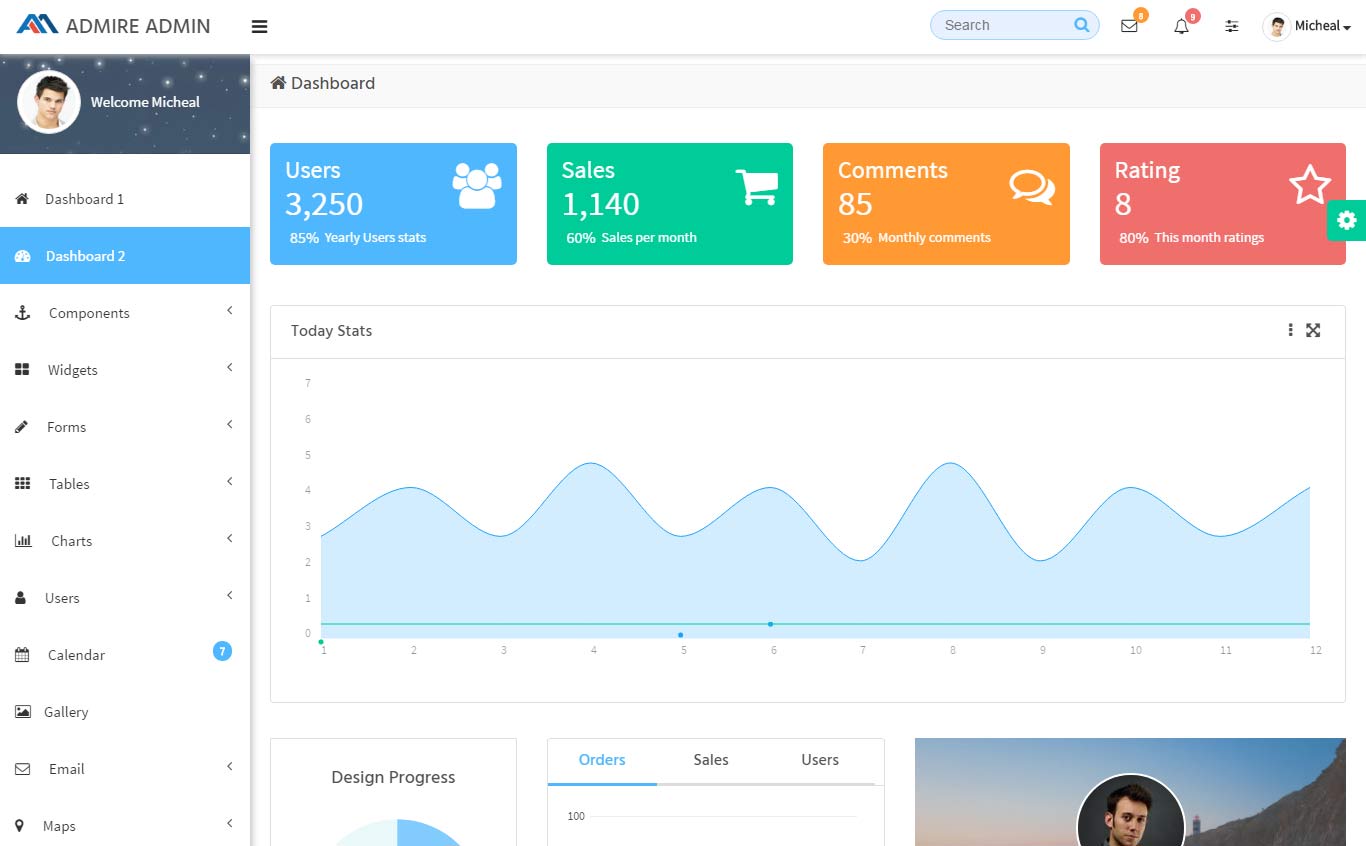Click the Users 3,250 stat card

393,204
